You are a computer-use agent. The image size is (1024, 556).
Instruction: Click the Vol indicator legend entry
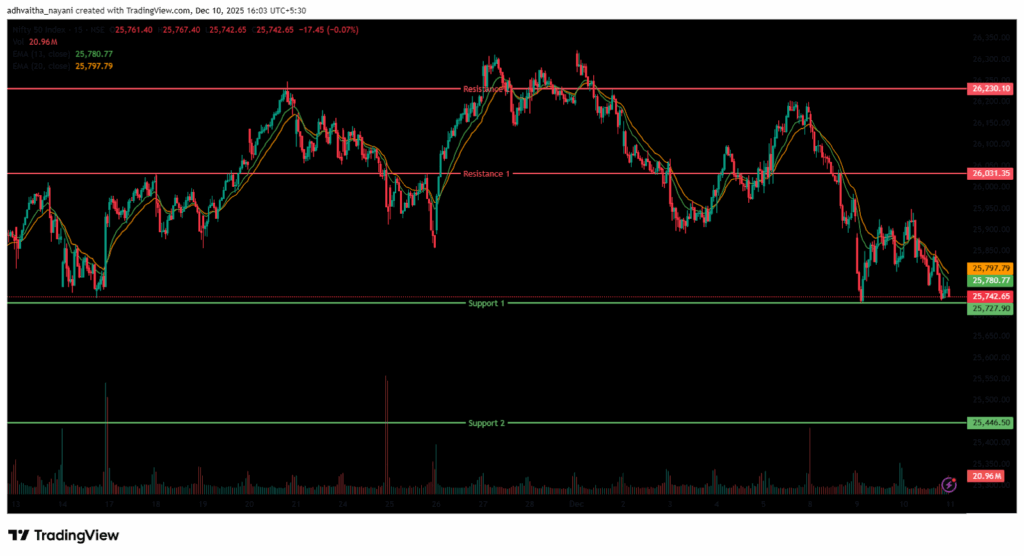point(15,42)
